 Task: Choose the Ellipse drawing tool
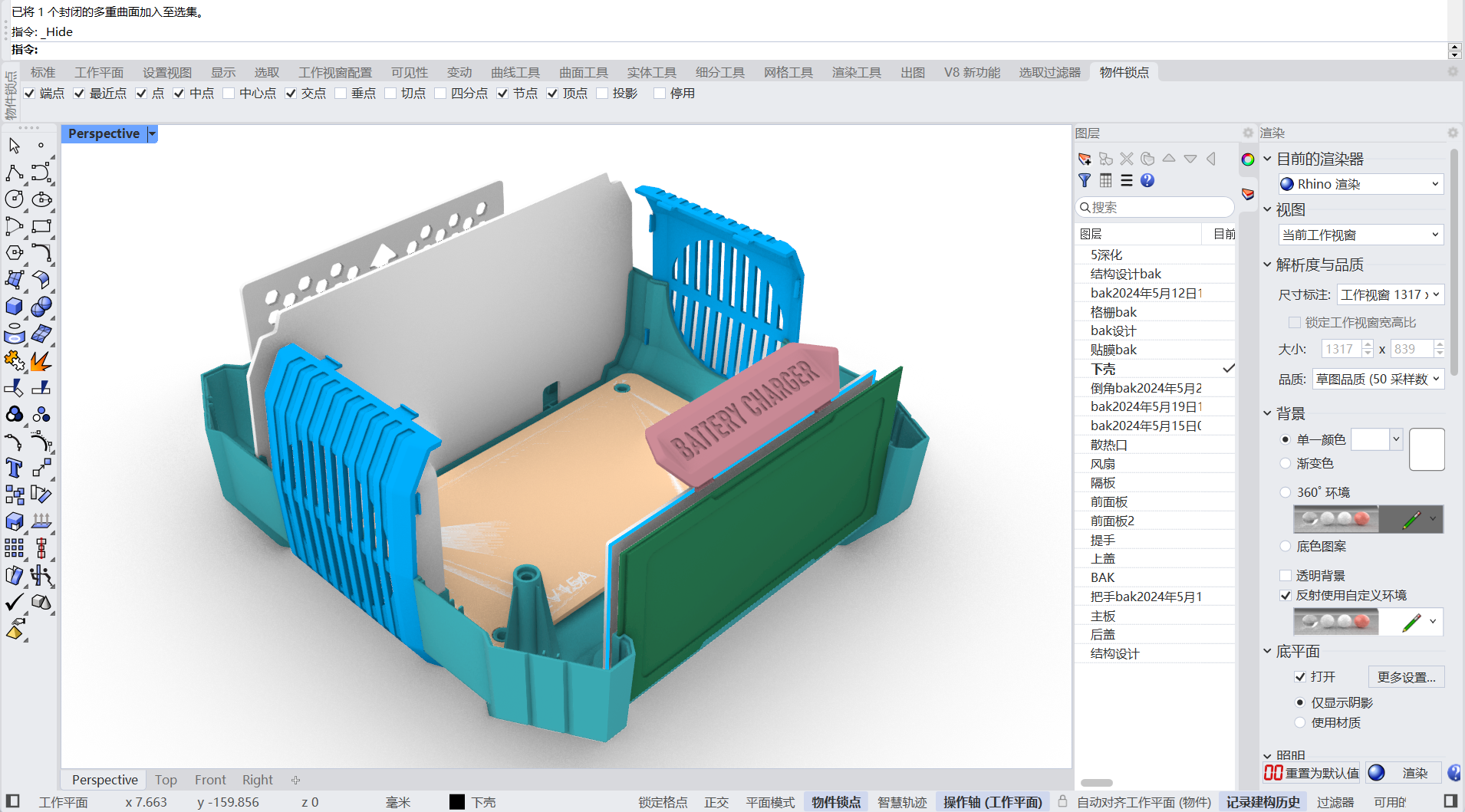click(x=41, y=199)
